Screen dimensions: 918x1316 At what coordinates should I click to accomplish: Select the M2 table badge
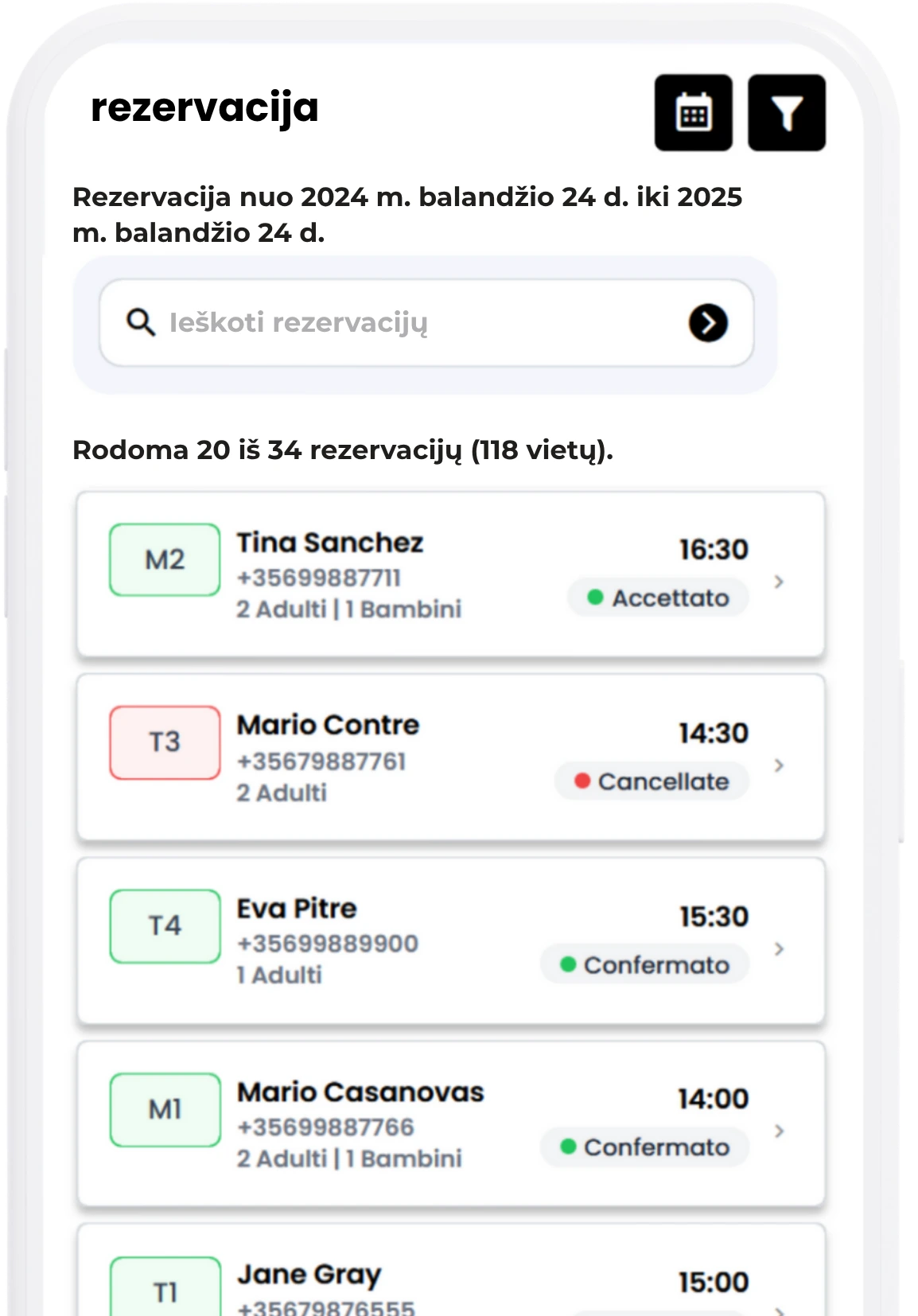pos(165,559)
